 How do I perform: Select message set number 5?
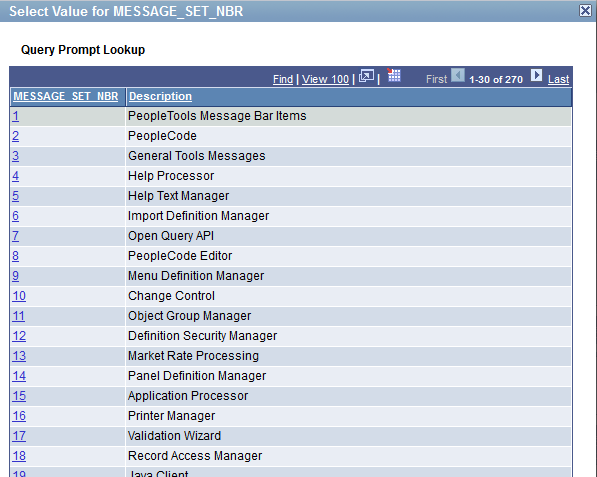click(15, 196)
